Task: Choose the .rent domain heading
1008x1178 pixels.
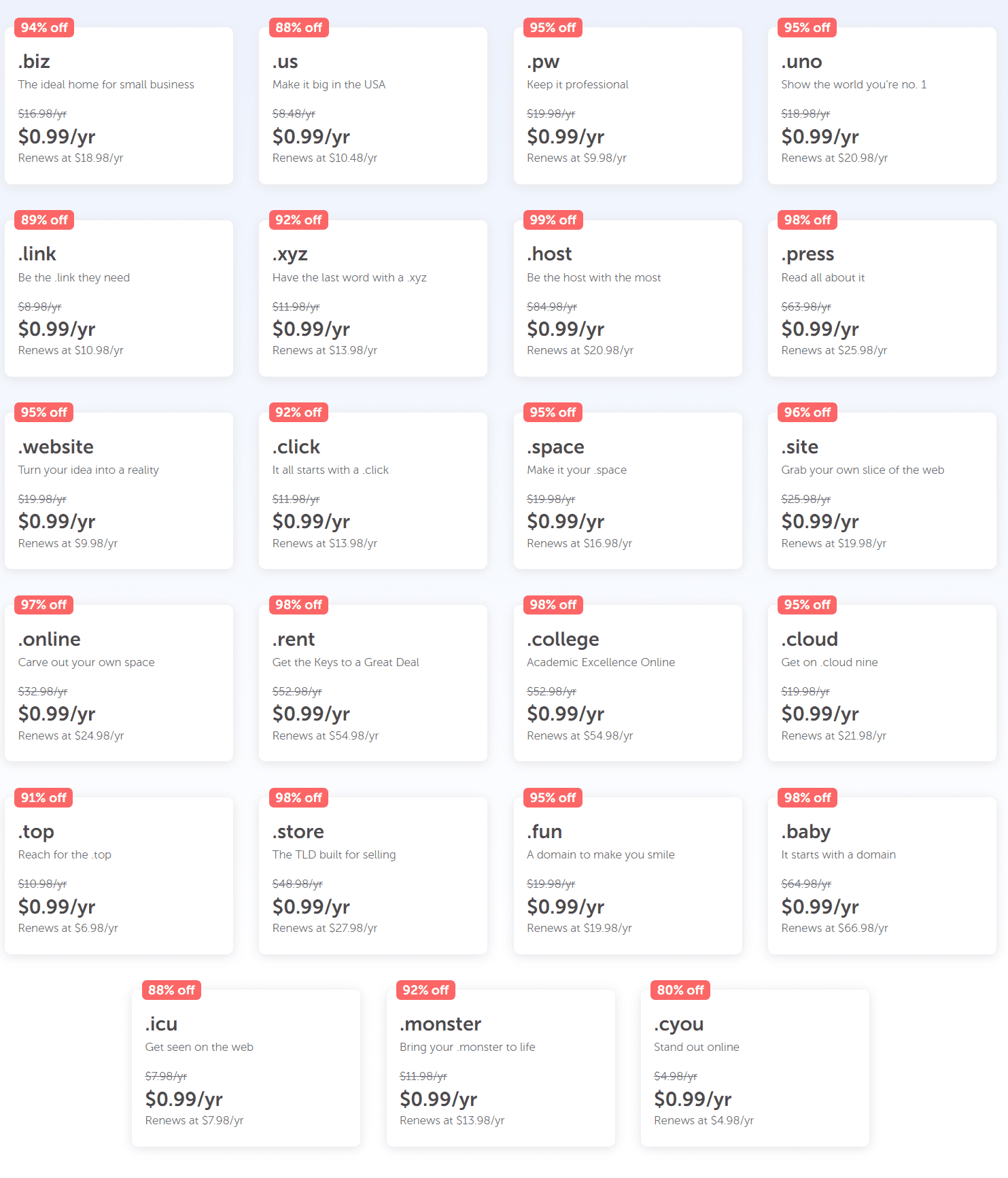Action: click(294, 639)
